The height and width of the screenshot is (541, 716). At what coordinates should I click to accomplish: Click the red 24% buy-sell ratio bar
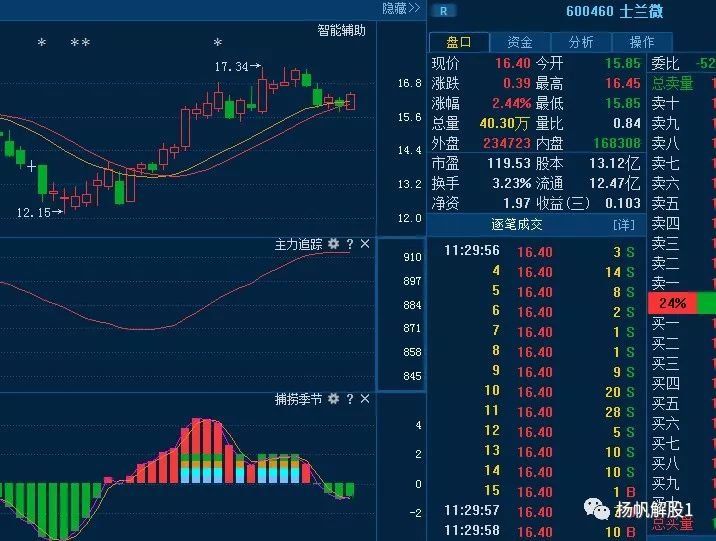tap(673, 304)
